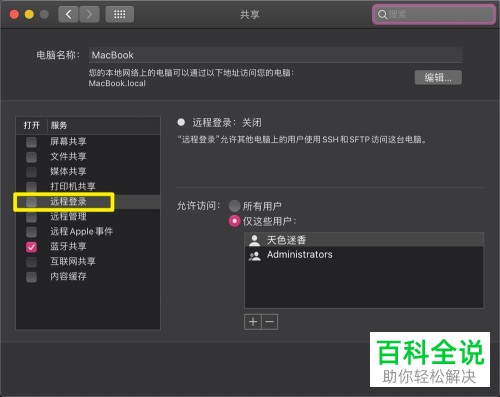500x397 pixels.
Task: Select the 文件共享 service row
Action: (88, 157)
